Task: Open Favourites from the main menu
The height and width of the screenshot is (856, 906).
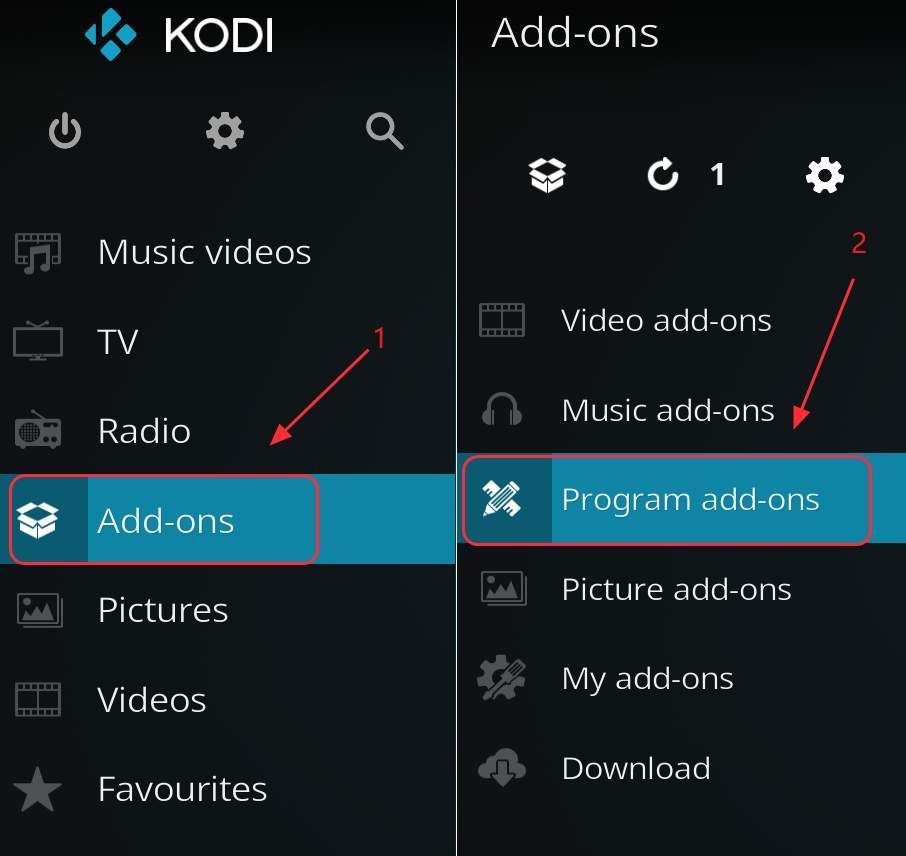Action: point(228,788)
